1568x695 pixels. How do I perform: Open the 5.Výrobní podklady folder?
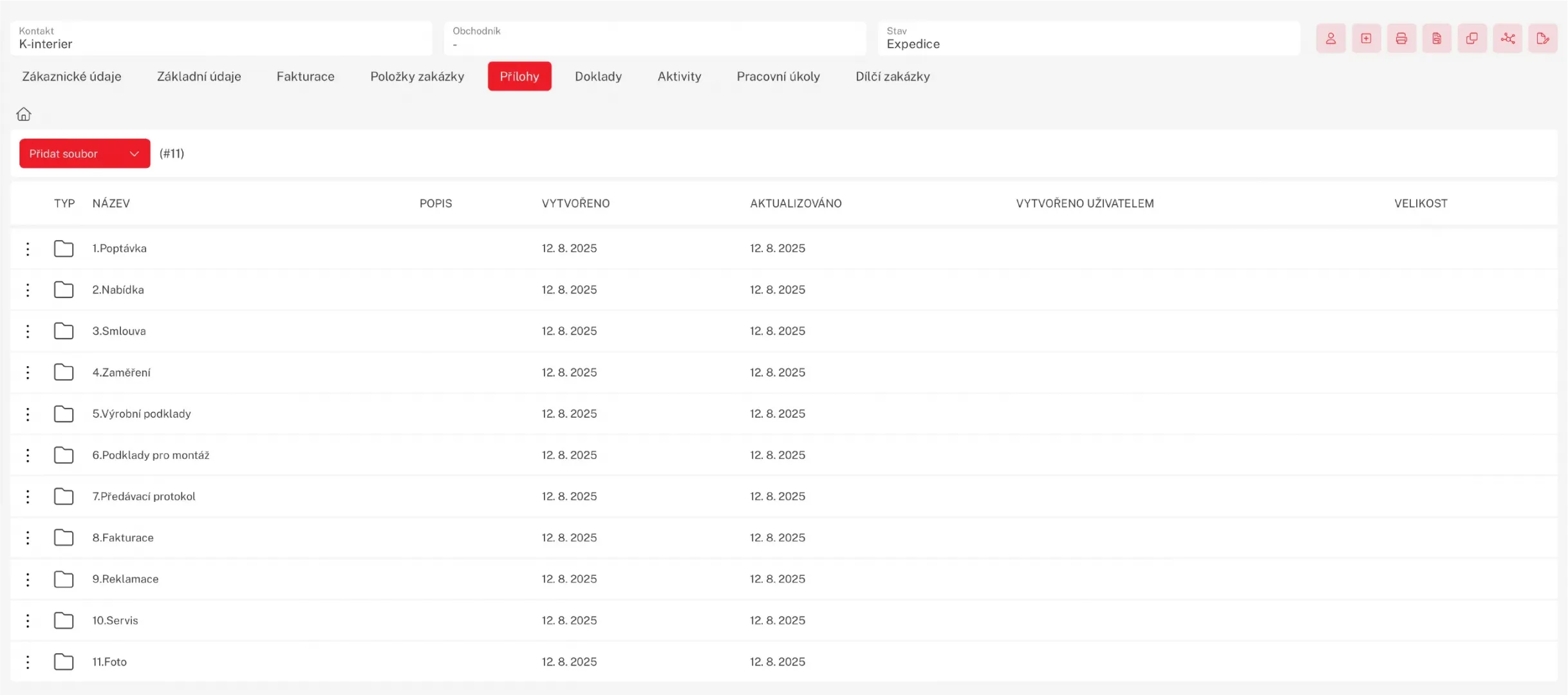point(142,414)
